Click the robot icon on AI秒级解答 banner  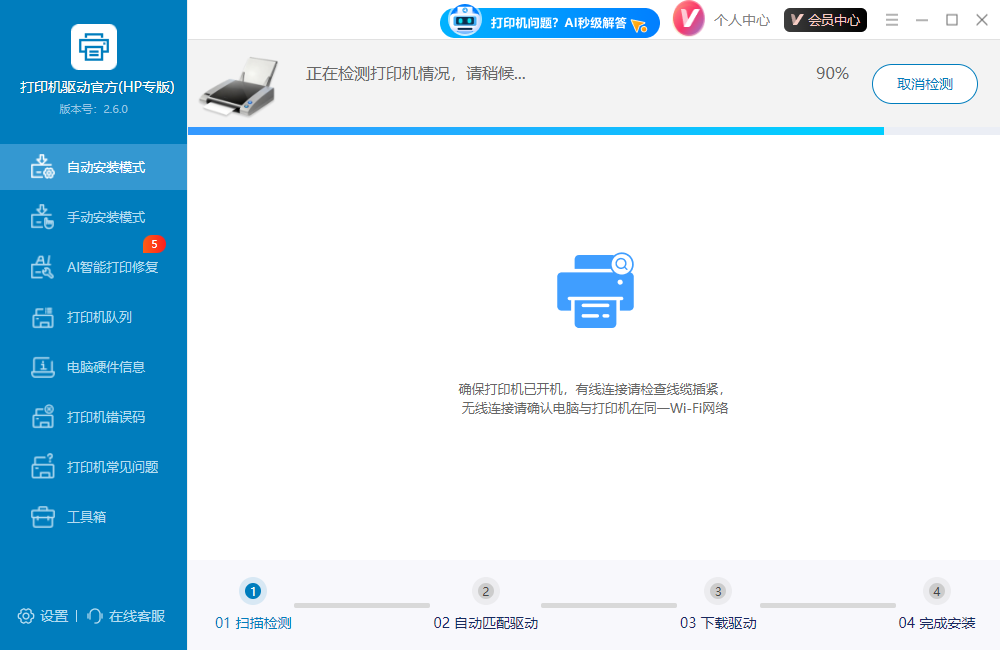coord(463,20)
